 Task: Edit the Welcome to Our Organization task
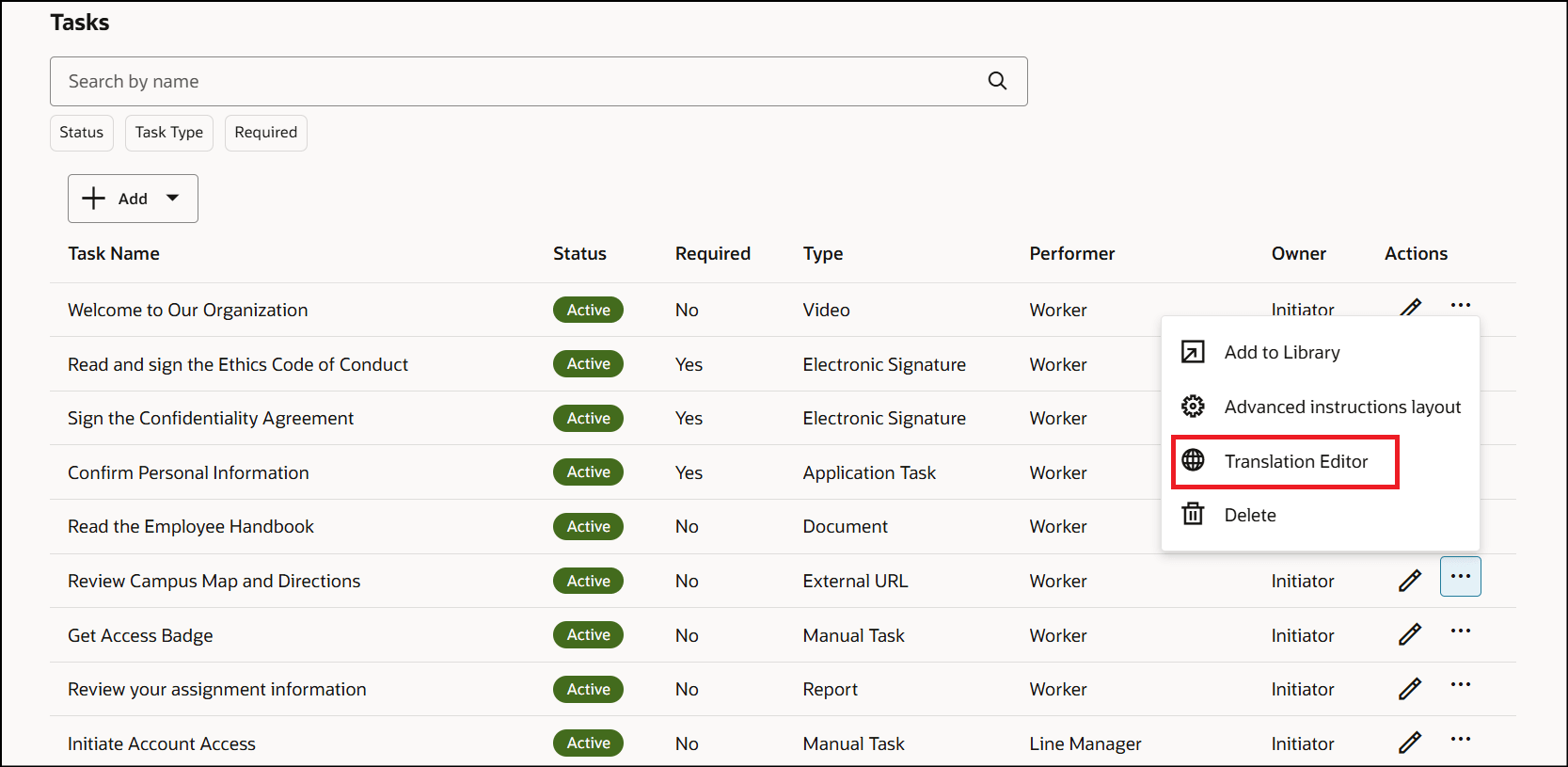(1410, 307)
